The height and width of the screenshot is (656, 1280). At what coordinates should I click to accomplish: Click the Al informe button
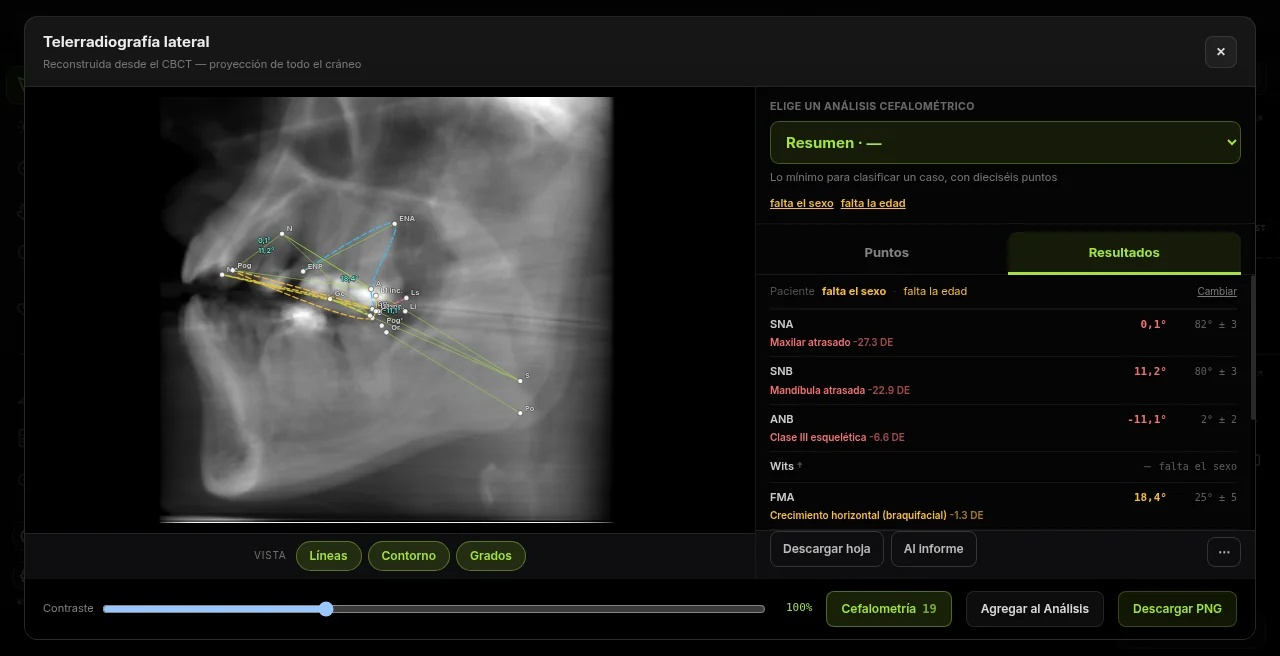[x=934, y=549]
